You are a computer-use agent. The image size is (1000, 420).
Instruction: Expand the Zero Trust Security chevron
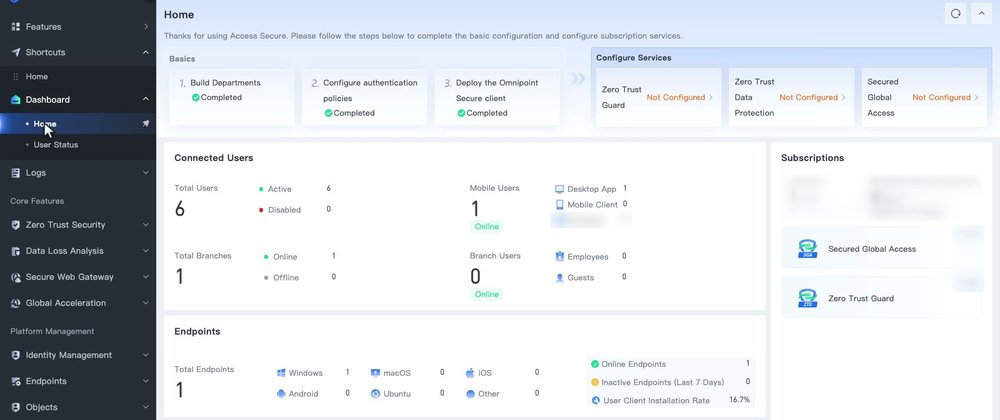coord(146,225)
